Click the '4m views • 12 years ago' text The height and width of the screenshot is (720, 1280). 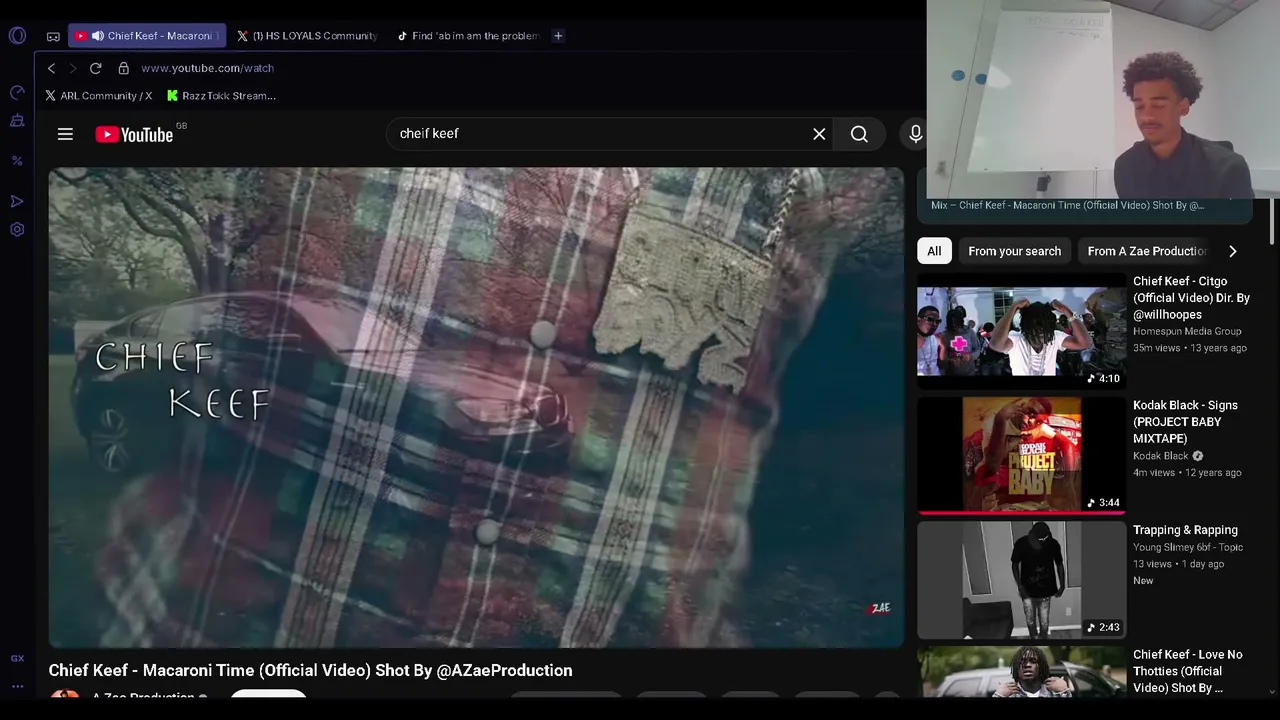click(1187, 472)
